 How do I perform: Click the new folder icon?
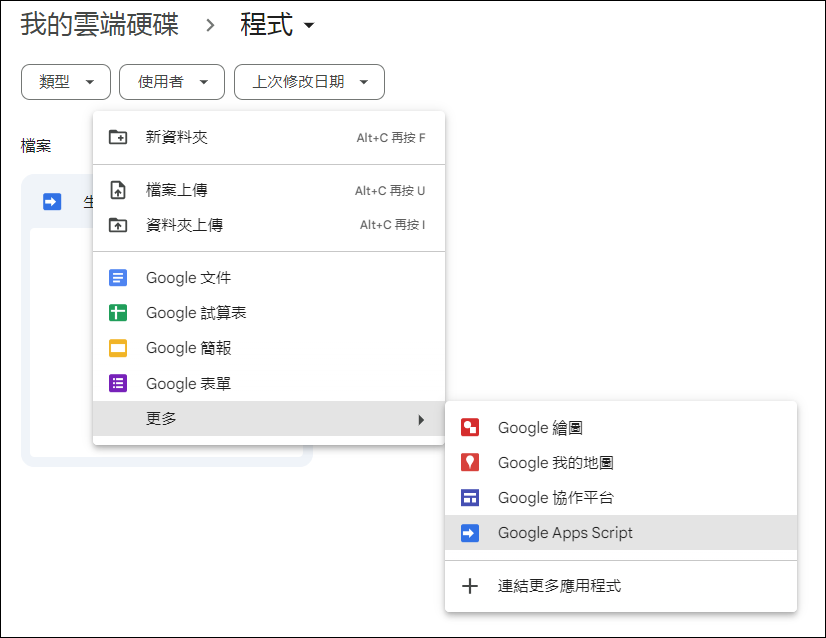pos(117,138)
